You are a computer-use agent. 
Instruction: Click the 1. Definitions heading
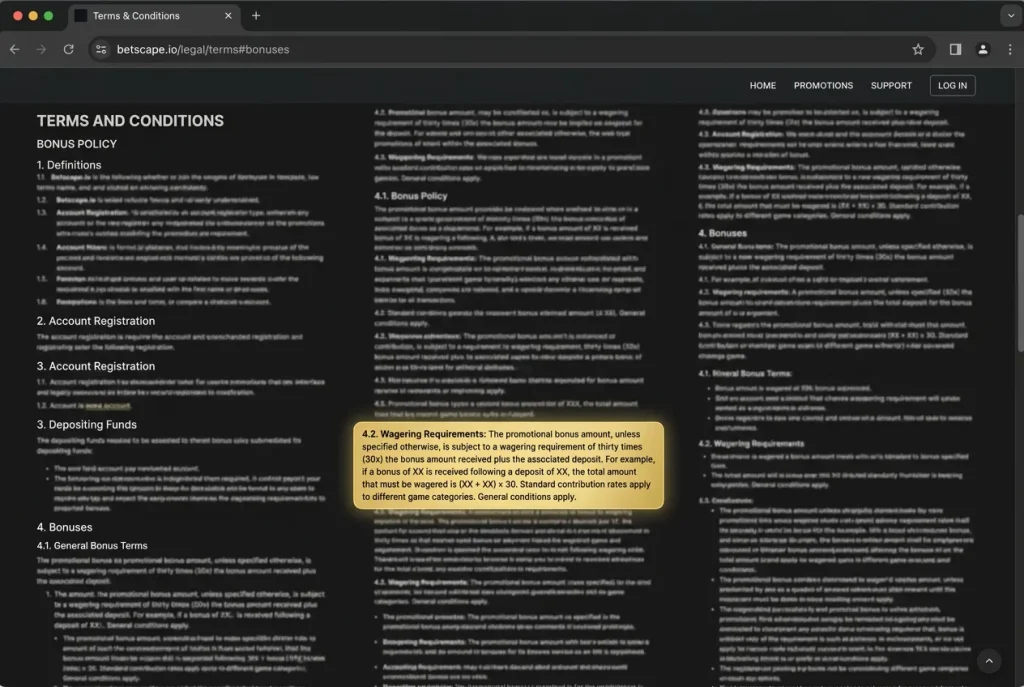(69, 165)
